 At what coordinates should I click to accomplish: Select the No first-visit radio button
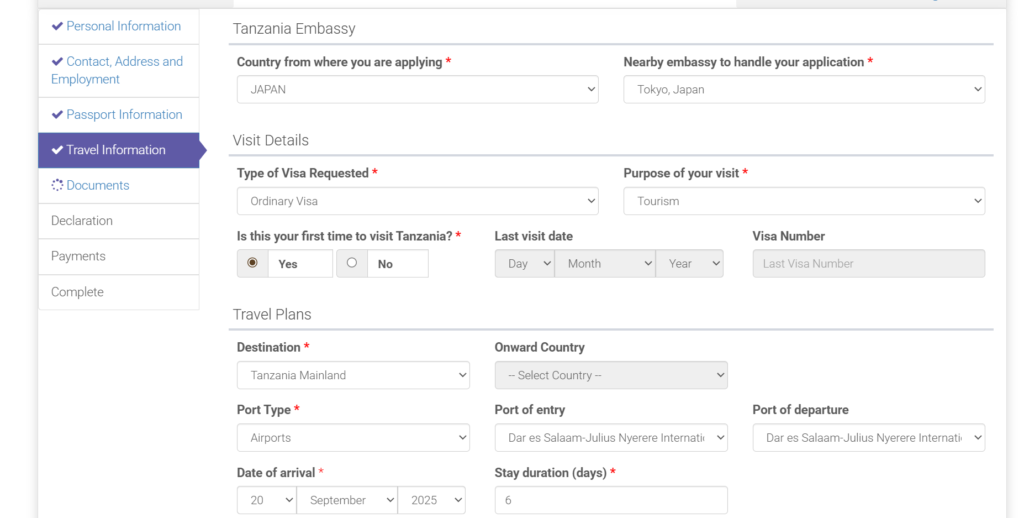pyautogui.click(x=352, y=263)
